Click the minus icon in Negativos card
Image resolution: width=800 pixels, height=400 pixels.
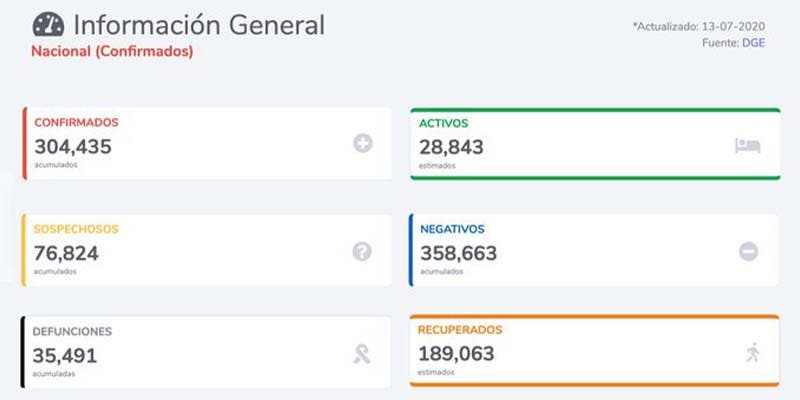pos(748,252)
